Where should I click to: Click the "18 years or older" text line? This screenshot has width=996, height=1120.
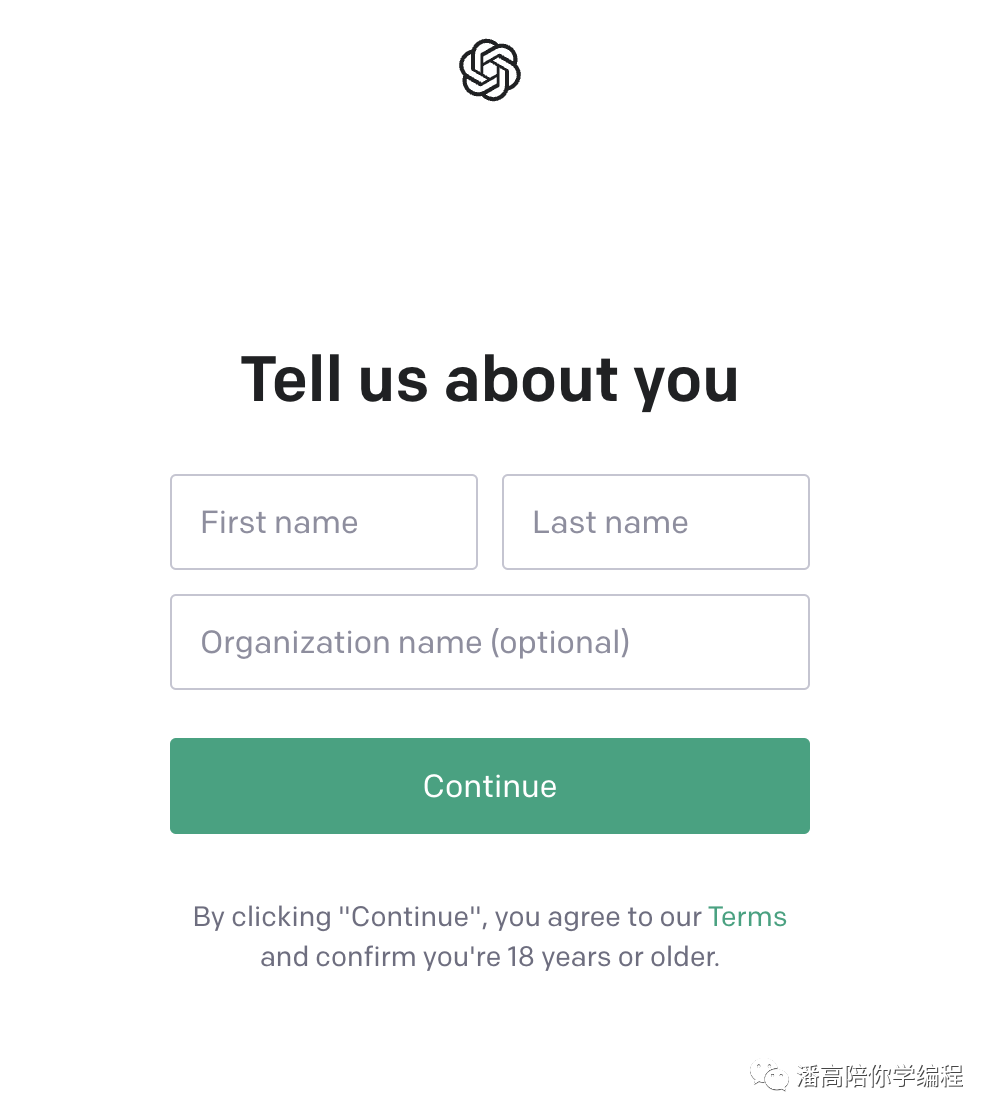coord(489,957)
